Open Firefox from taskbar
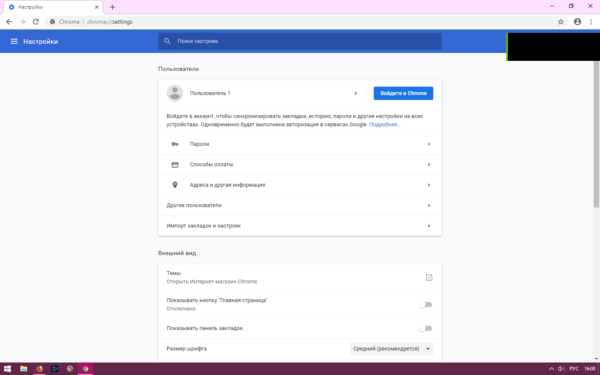 click(x=39, y=369)
